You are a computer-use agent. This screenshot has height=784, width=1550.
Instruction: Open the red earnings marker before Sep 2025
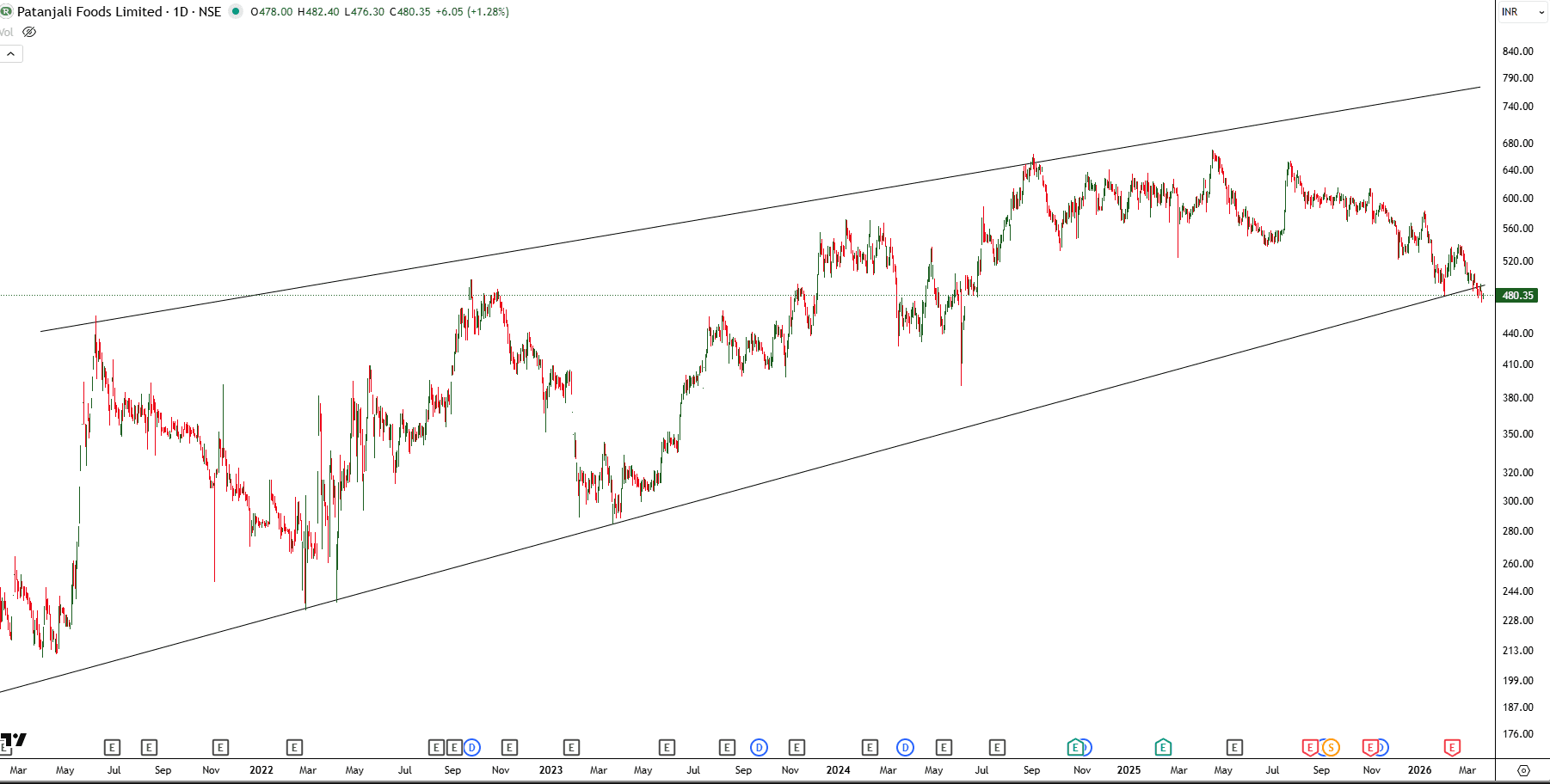[x=1309, y=748]
